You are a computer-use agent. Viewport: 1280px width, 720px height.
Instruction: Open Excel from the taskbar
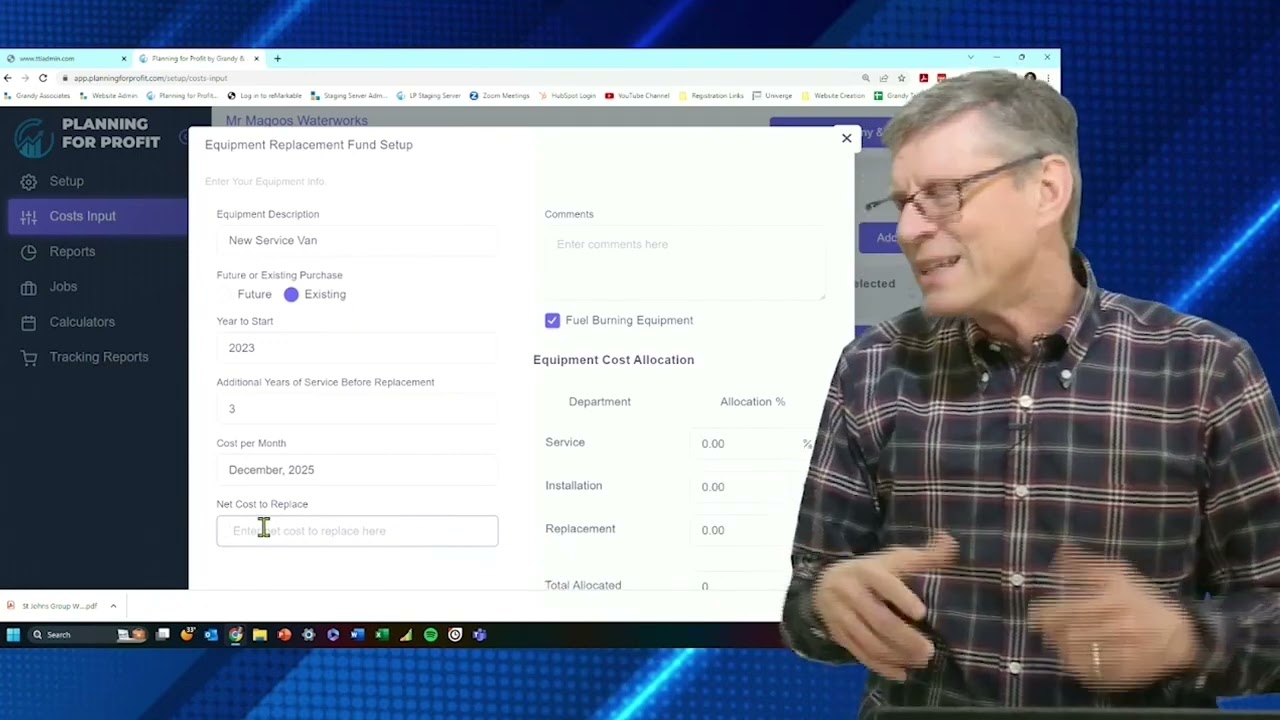382,634
